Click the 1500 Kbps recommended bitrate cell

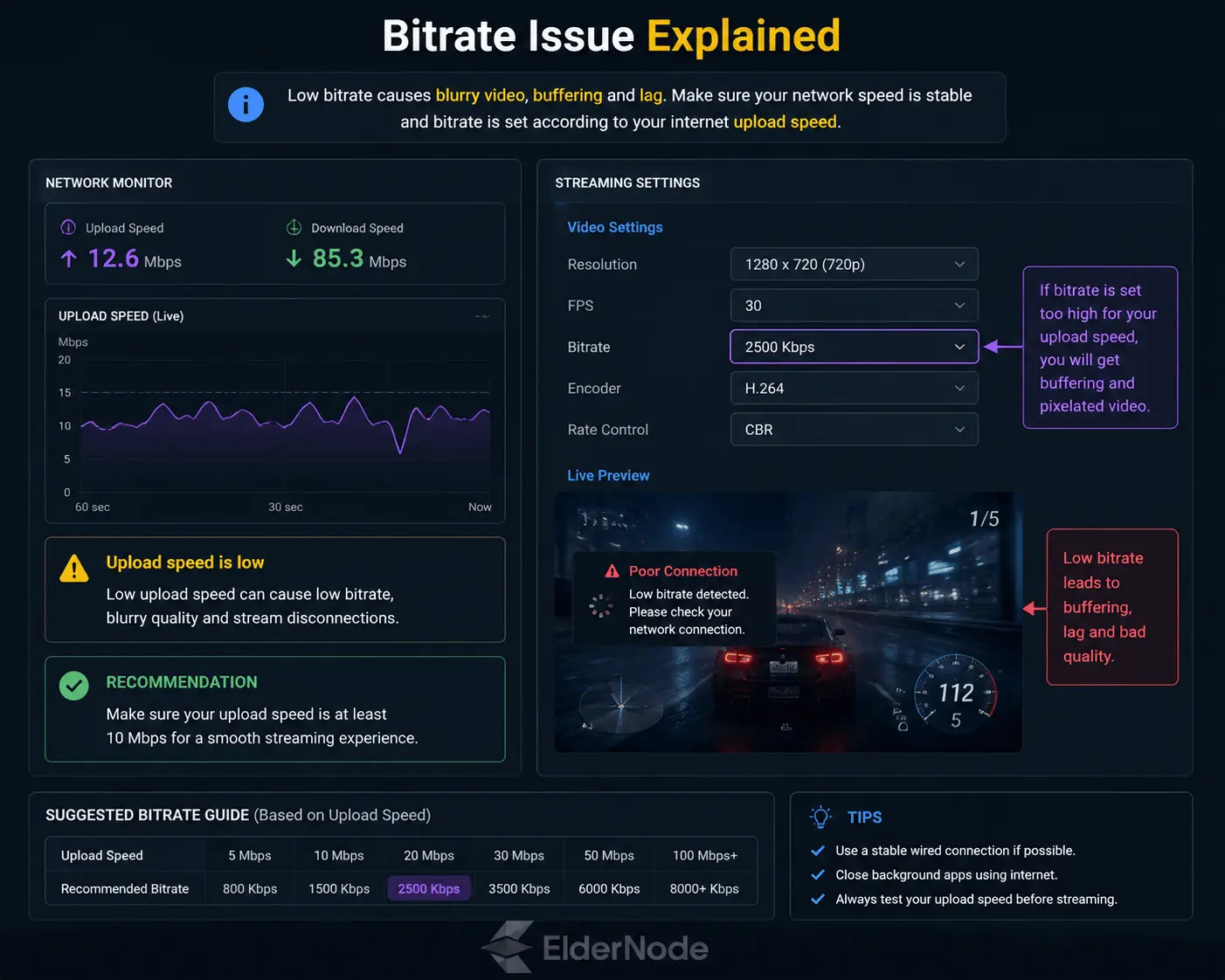(x=339, y=889)
